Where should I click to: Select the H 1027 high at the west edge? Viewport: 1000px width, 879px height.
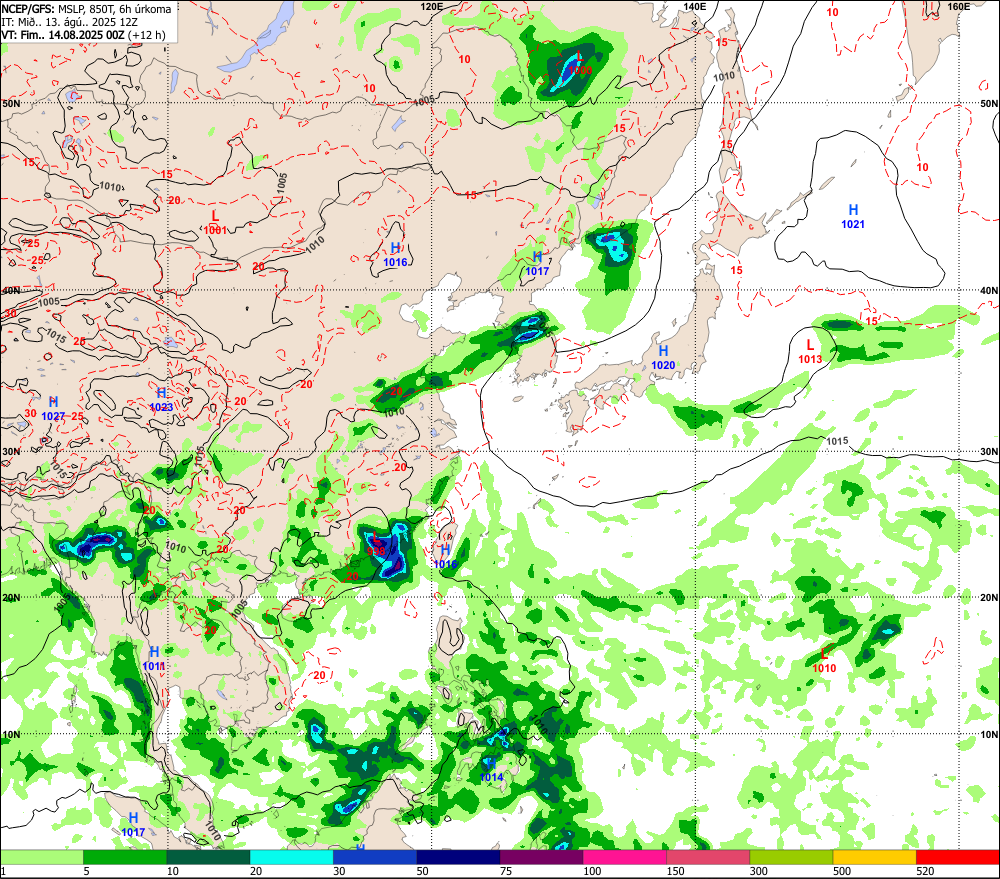(54, 409)
